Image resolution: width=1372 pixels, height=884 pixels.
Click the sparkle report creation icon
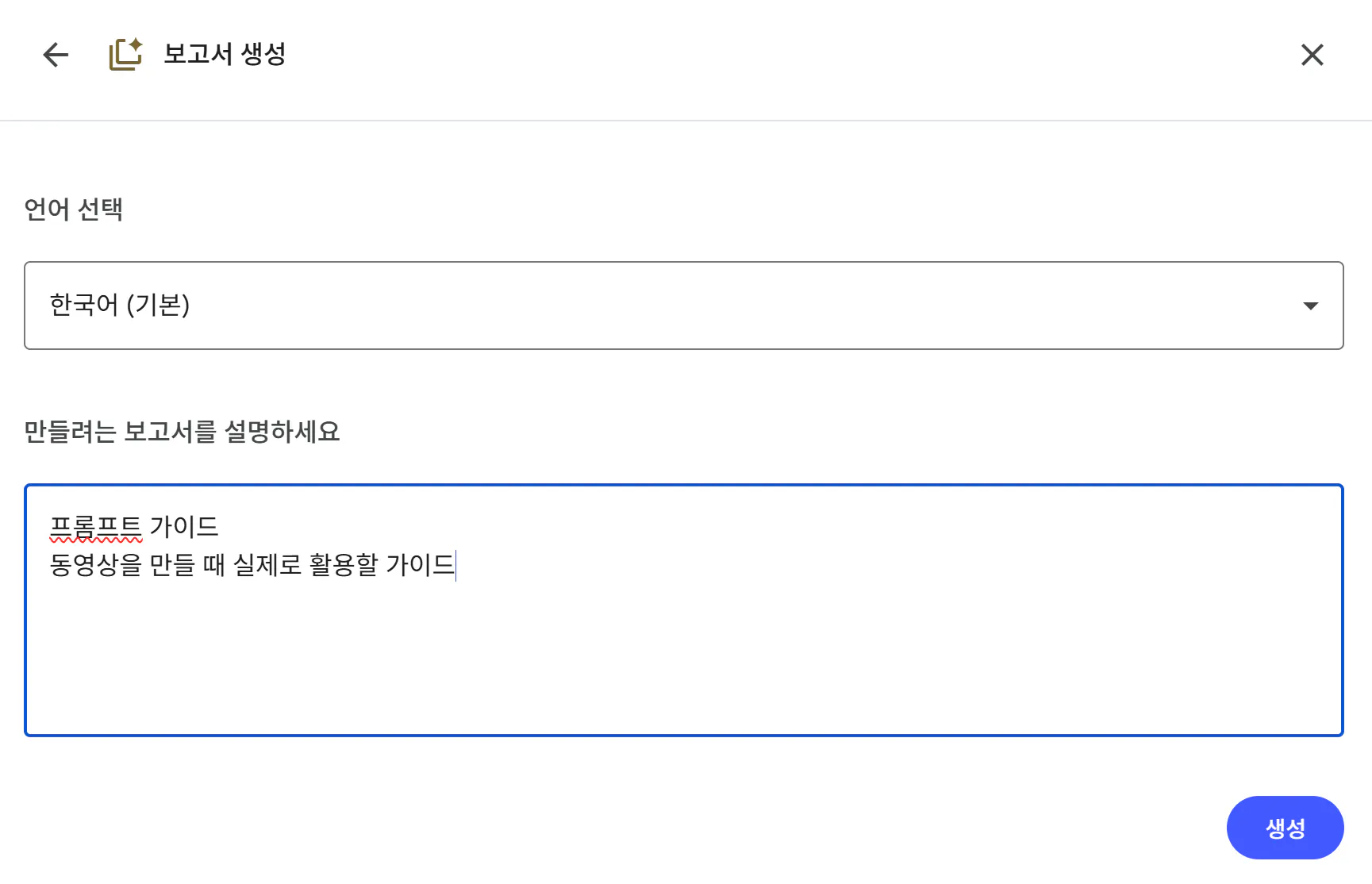pos(125,54)
